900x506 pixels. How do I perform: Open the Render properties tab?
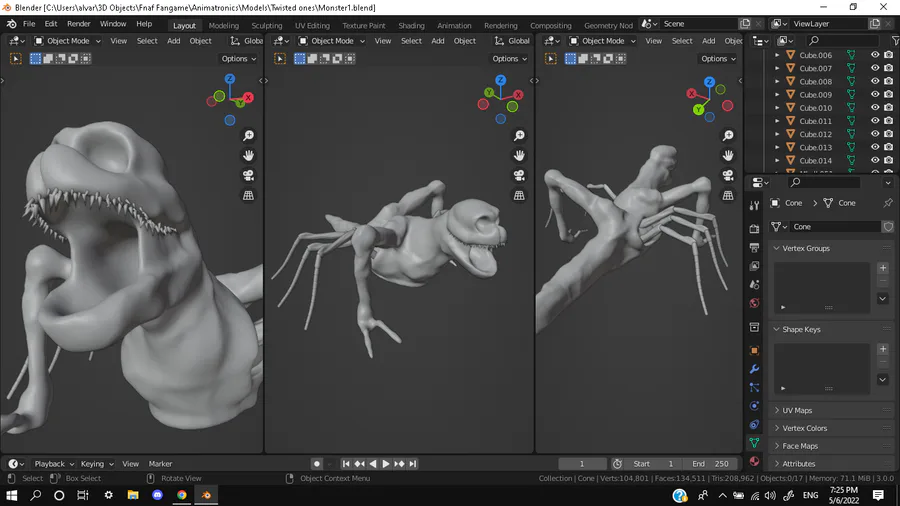(x=754, y=229)
